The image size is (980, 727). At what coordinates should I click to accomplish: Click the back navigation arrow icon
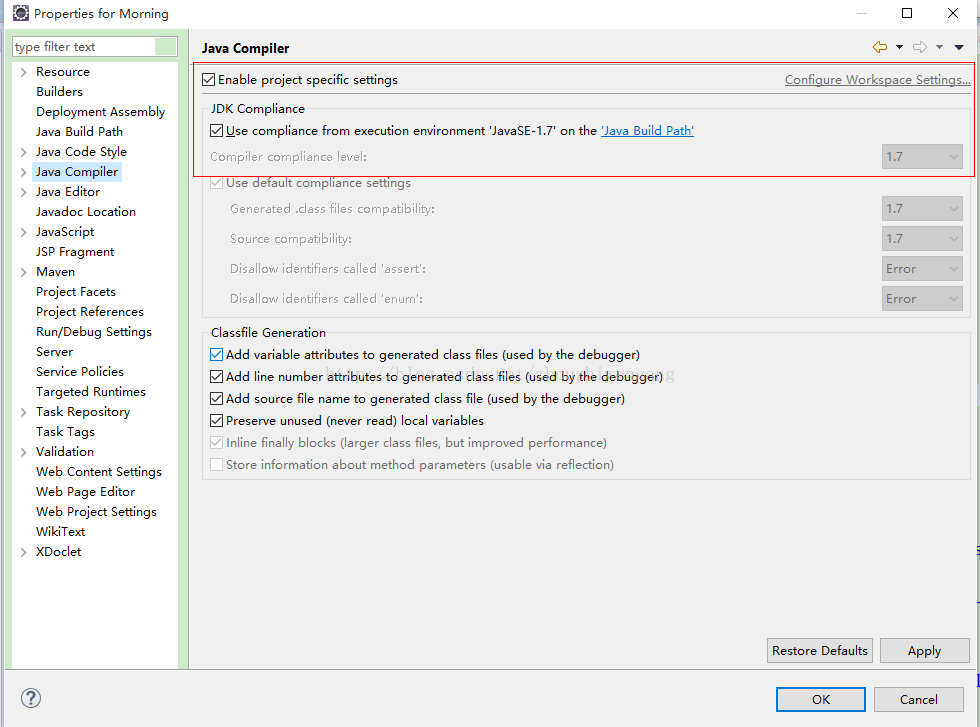tap(880, 47)
